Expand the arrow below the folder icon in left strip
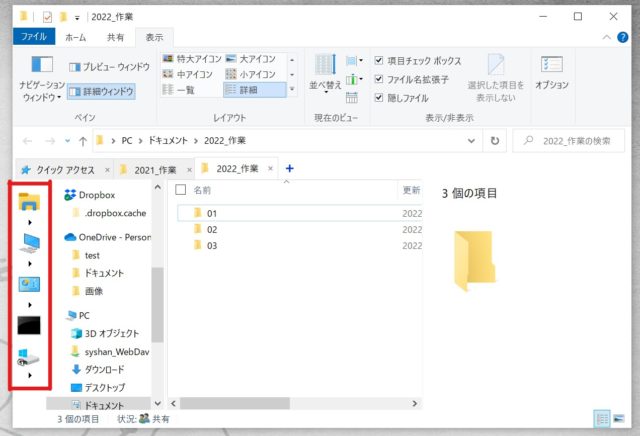The height and width of the screenshot is (436, 640). [x=30, y=221]
